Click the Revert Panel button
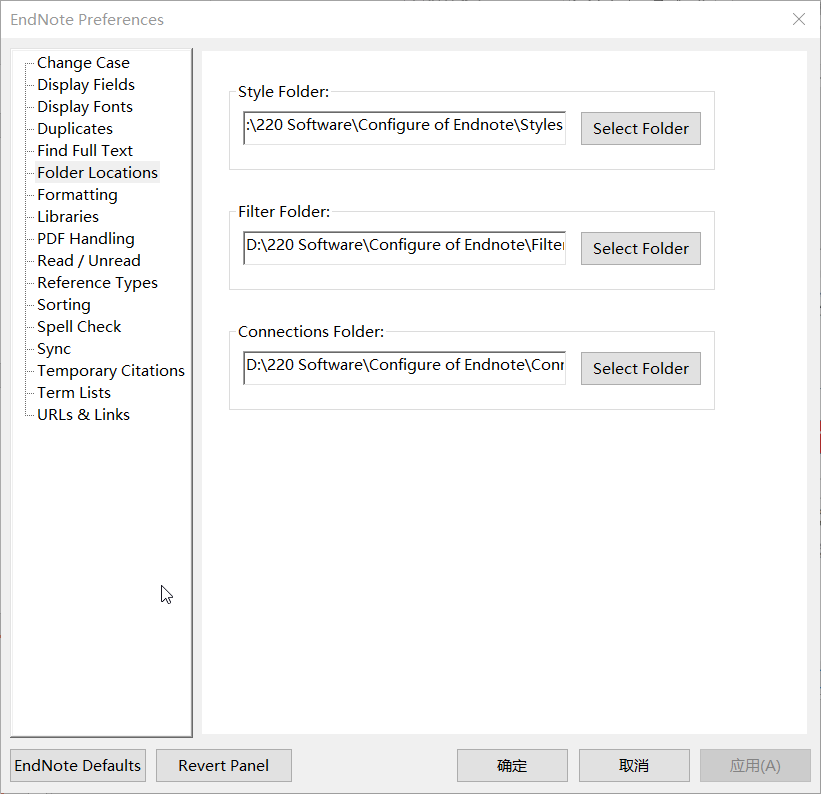 point(224,766)
